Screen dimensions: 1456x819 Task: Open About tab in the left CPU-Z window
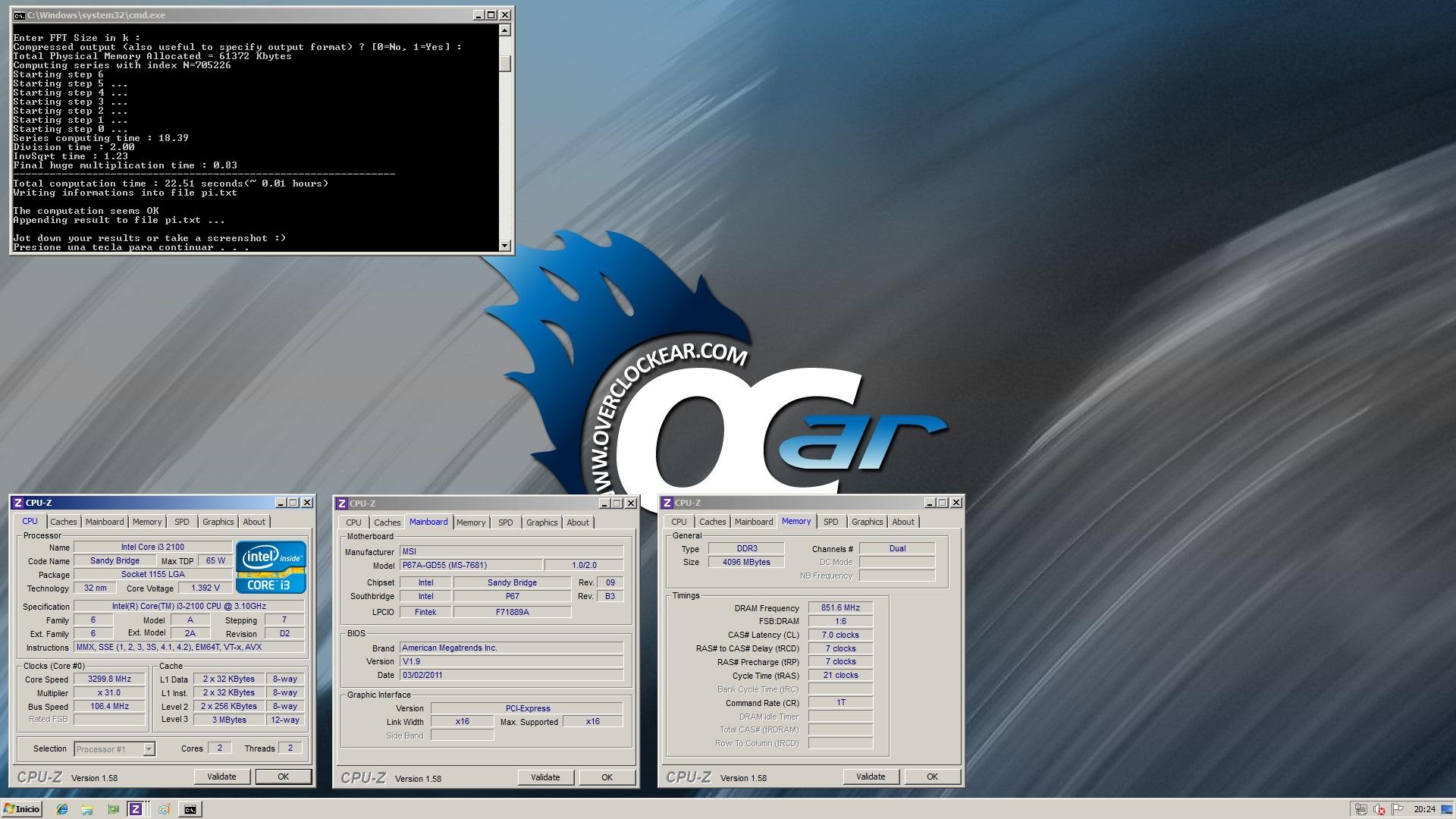pyautogui.click(x=254, y=522)
